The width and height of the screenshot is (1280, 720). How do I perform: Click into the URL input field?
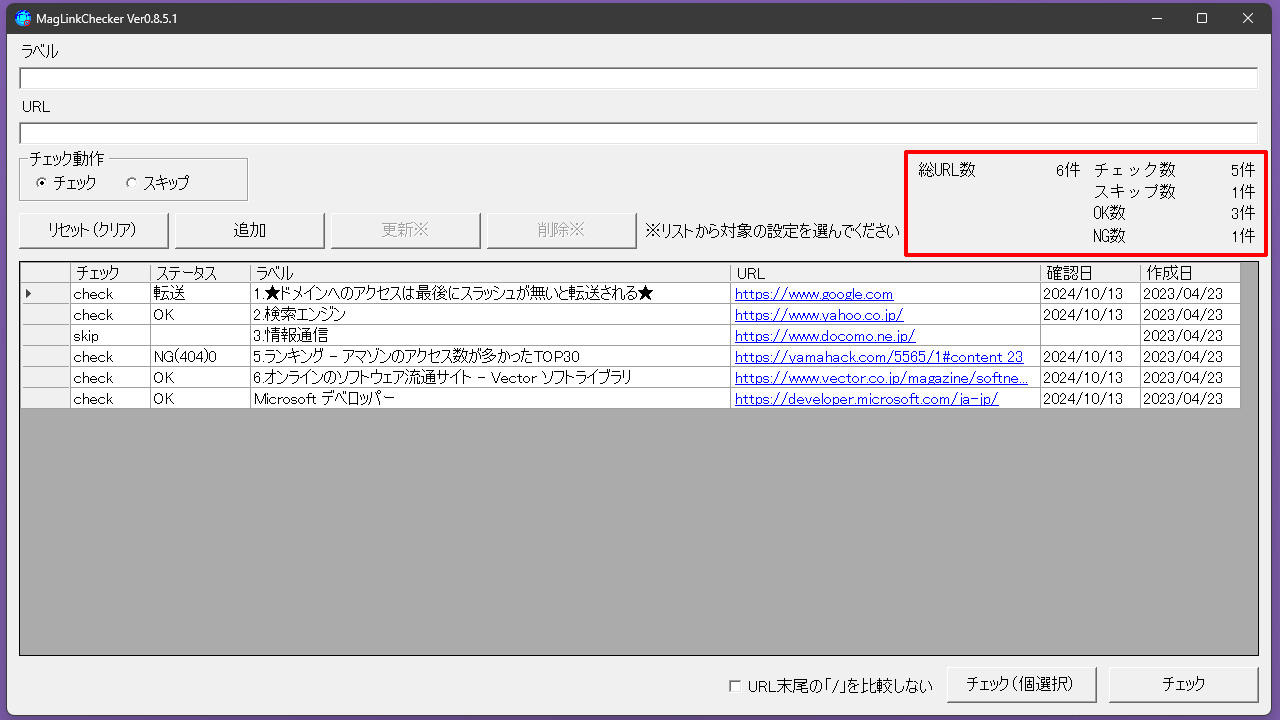point(638,133)
